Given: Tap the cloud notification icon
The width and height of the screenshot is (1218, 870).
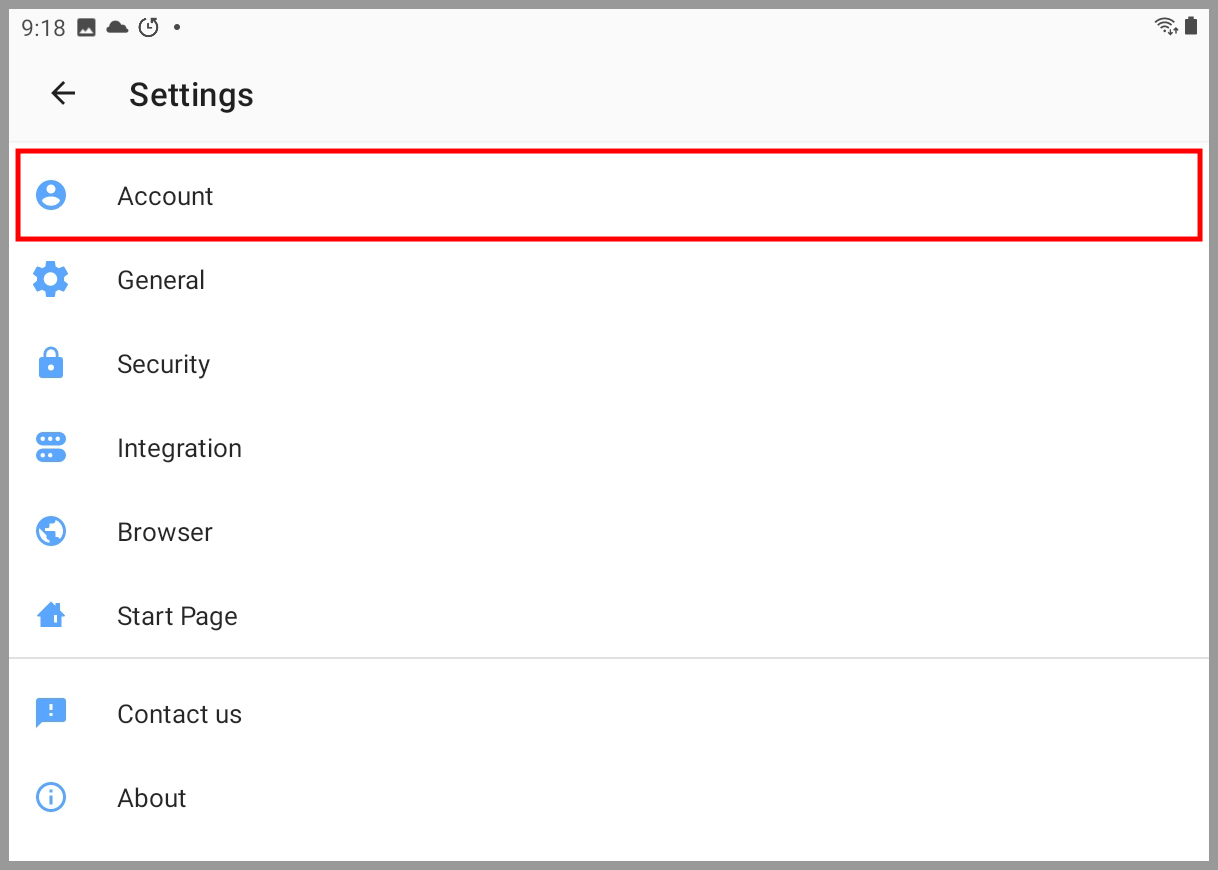Looking at the screenshot, I should tap(117, 27).
